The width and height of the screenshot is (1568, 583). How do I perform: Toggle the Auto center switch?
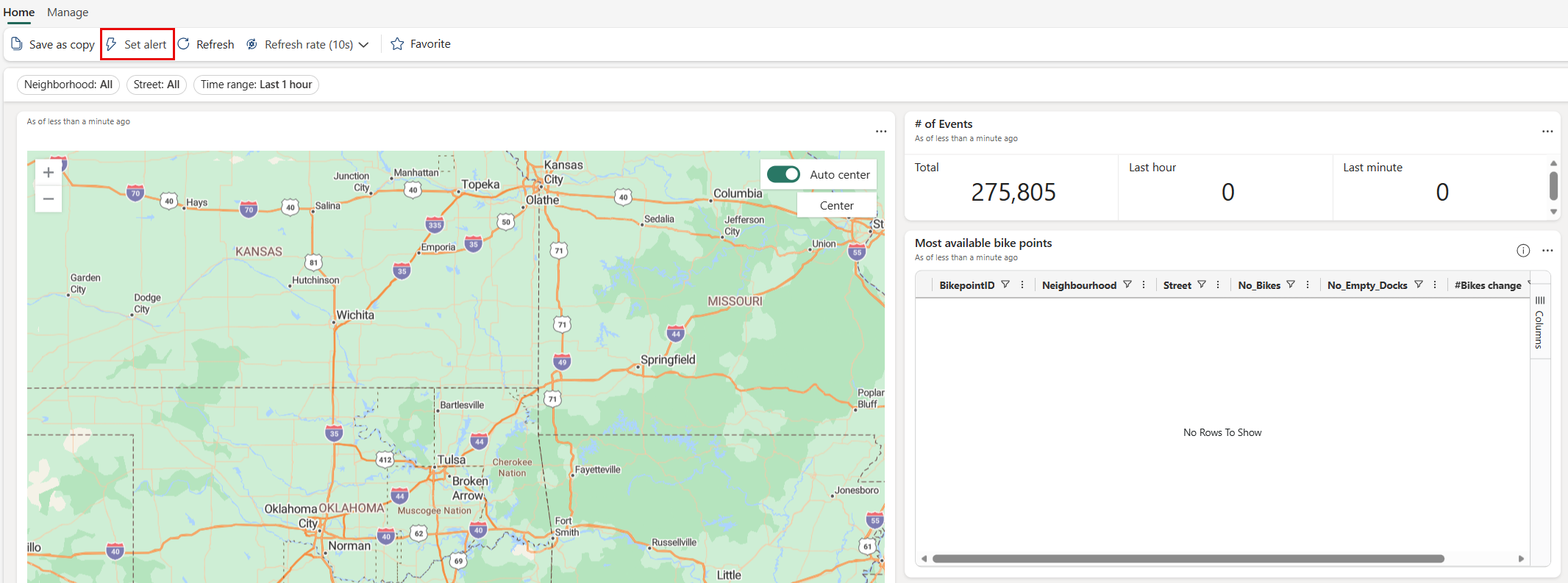(783, 174)
